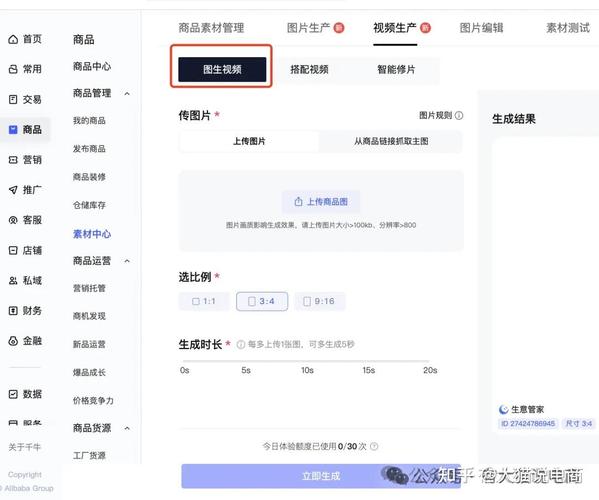599x500 pixels.
Task: Click the ID 27424786945 tag
Action: [x=528, y=424]
